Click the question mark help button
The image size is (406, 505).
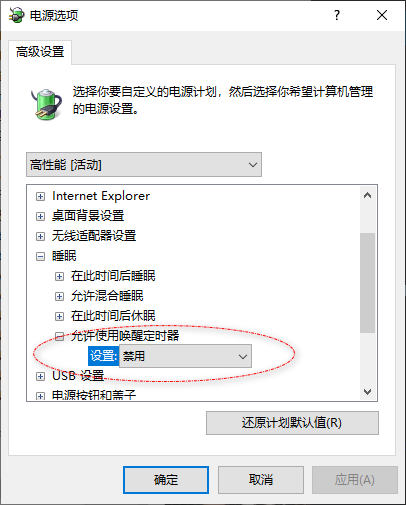pyautogui.click(x=337, y=15)
